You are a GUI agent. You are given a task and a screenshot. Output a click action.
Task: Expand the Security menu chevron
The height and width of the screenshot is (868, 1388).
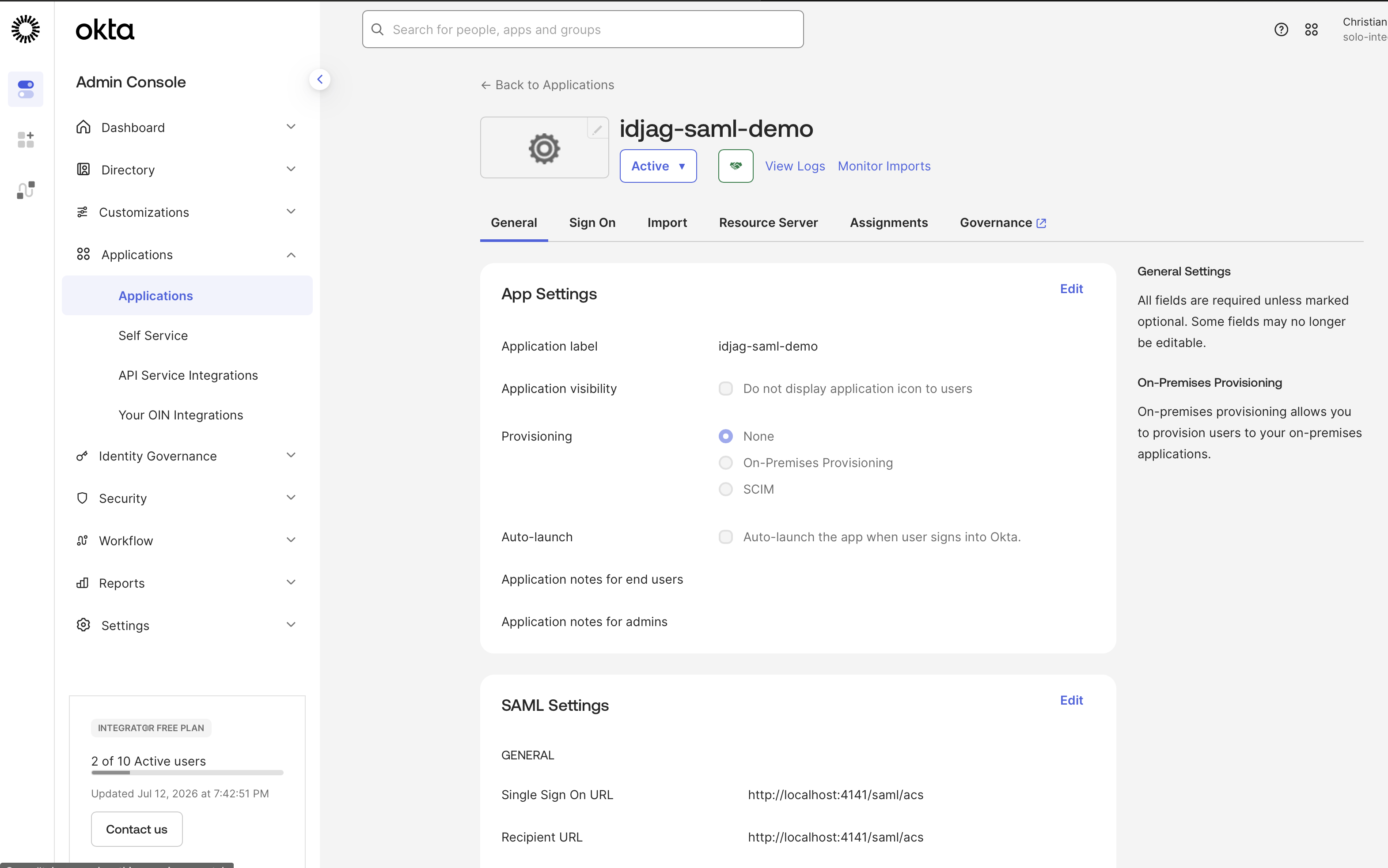coord(291,497)
